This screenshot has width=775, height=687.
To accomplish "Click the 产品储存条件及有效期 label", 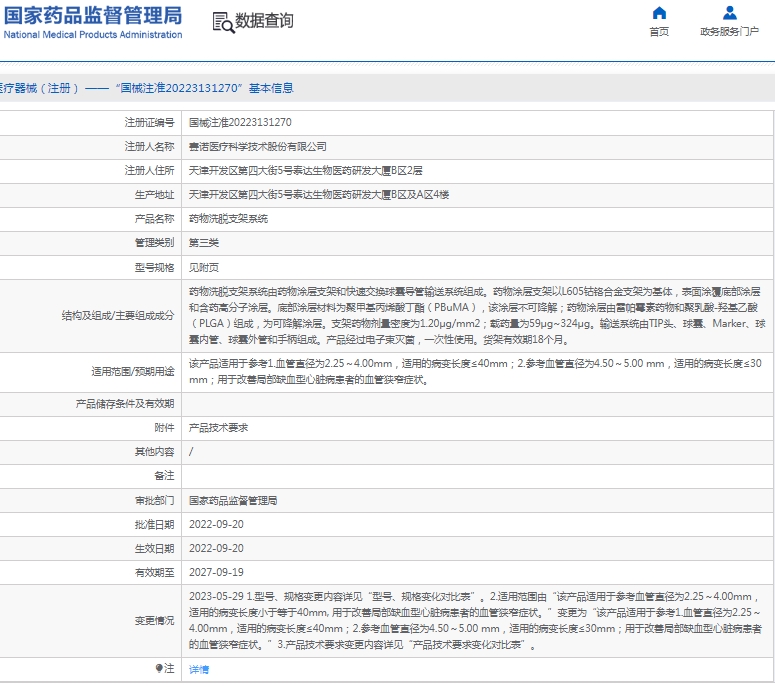I will pos(125,404).
